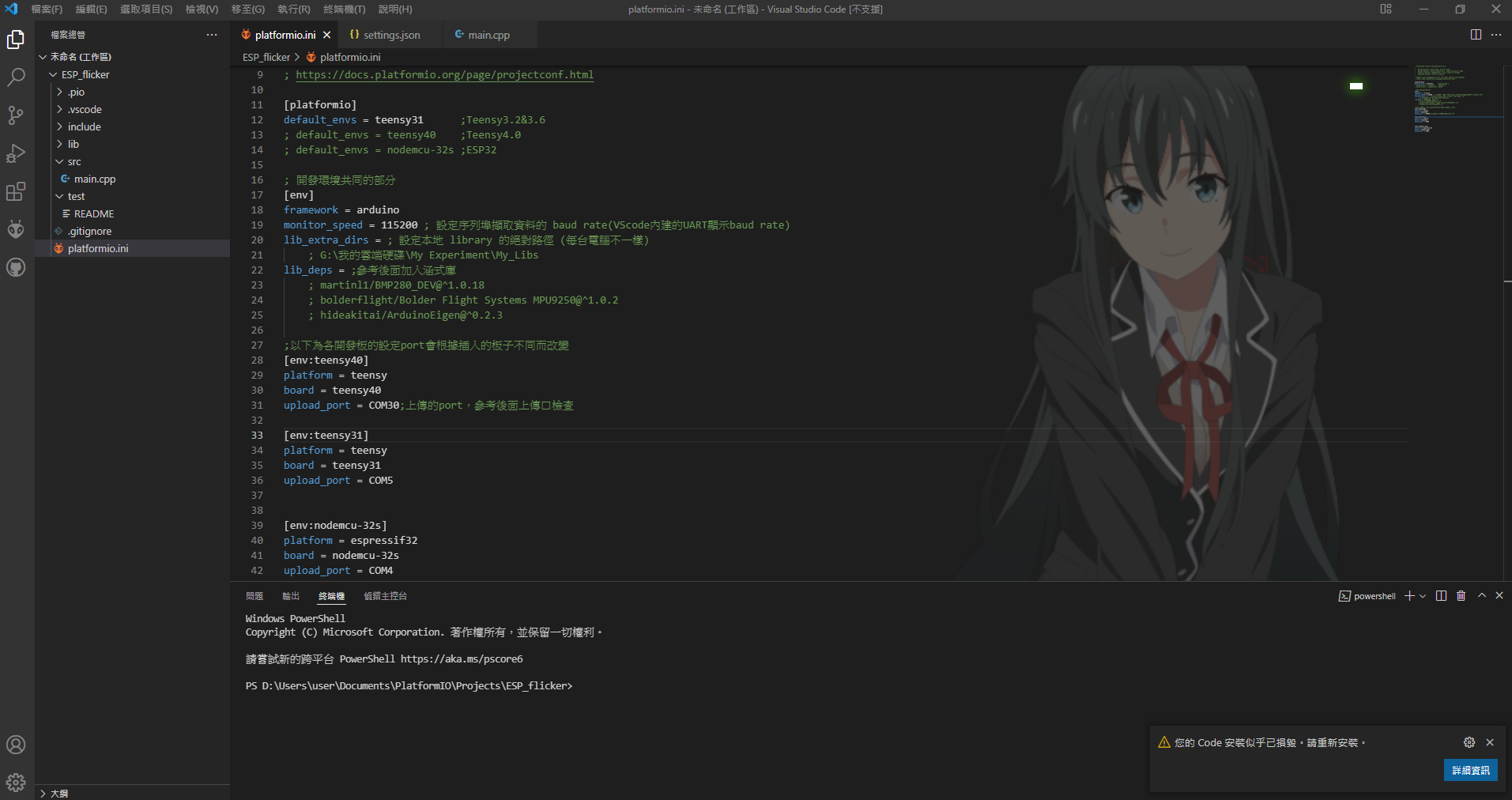The height and width of the screenshot is (800, 1512).
Task: Split the terminal pane
Action: point(1441,596)
